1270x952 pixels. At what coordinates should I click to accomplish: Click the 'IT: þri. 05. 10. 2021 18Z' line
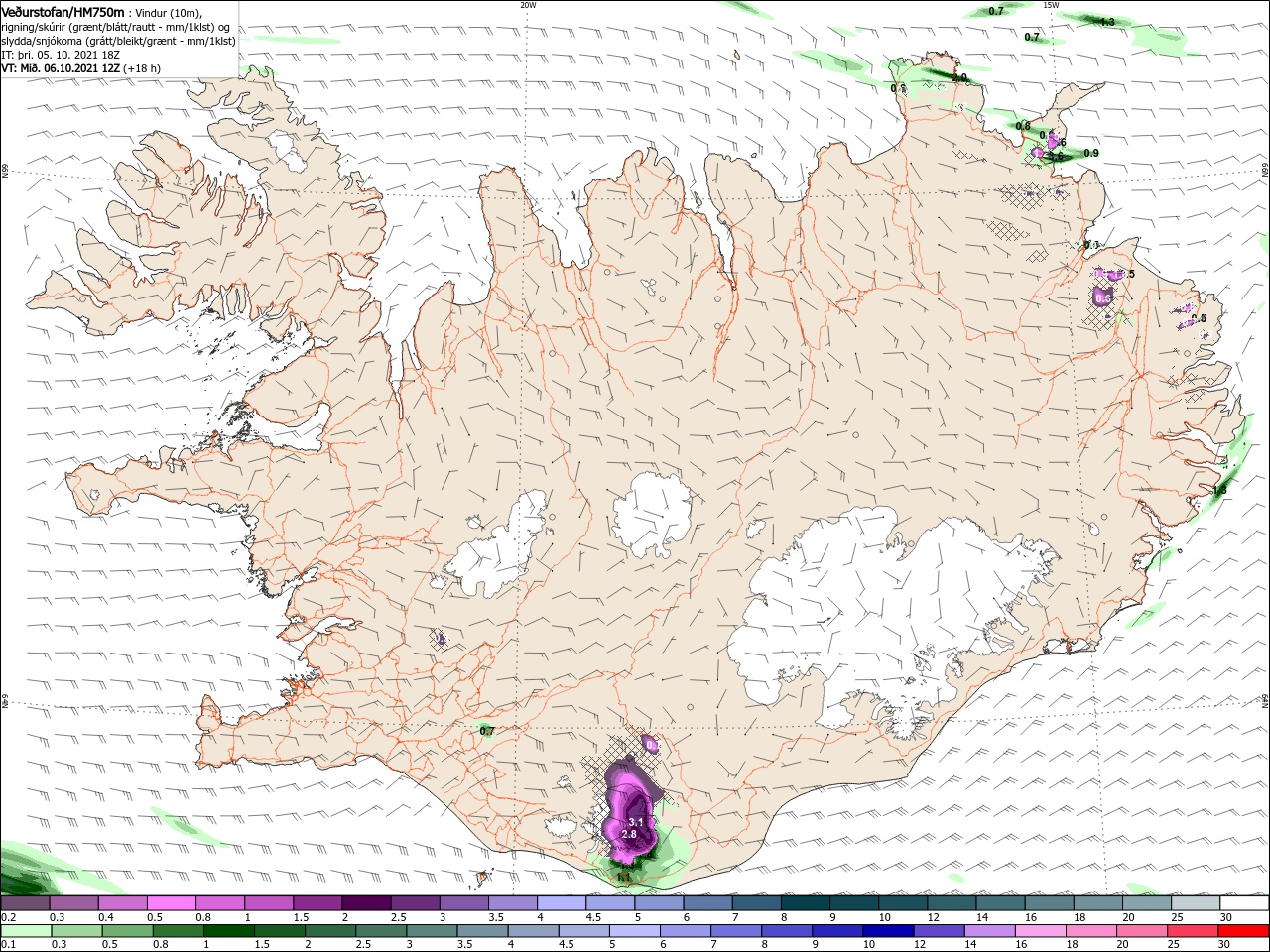(x=61, y=55)
